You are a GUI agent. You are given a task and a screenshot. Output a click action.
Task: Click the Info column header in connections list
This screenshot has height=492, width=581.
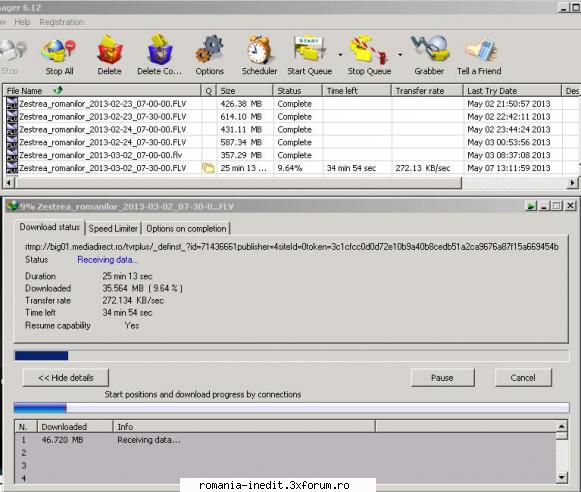(245, 427)
